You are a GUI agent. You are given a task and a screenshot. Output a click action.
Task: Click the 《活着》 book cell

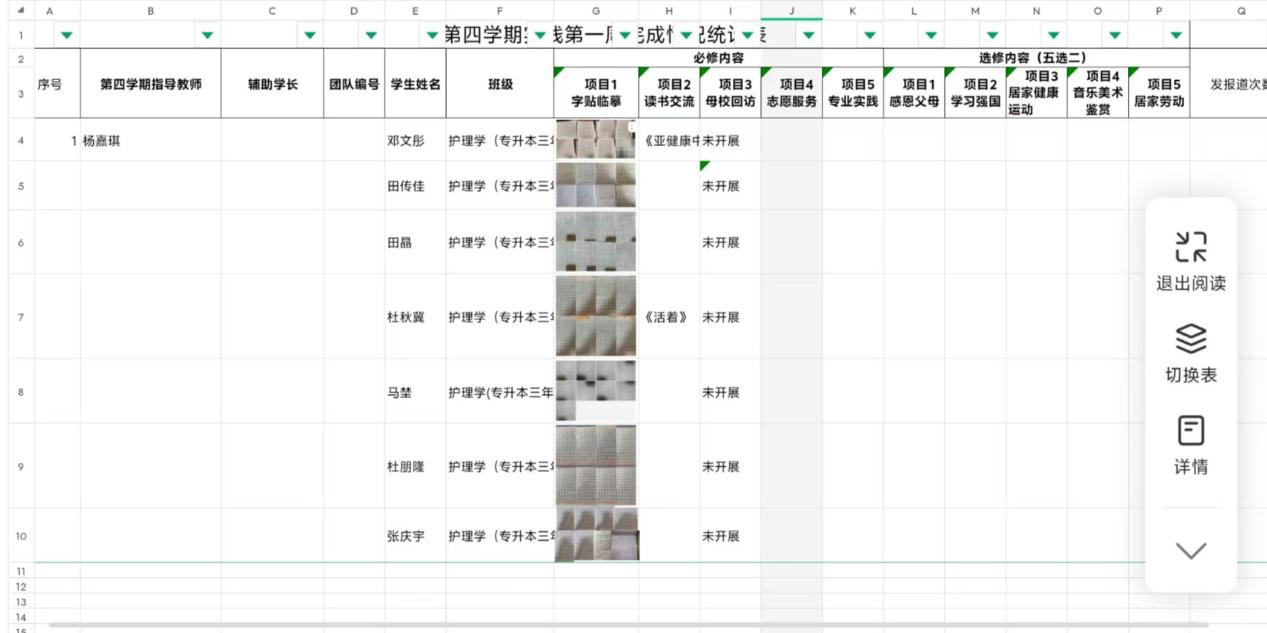[x=668, y=317]
